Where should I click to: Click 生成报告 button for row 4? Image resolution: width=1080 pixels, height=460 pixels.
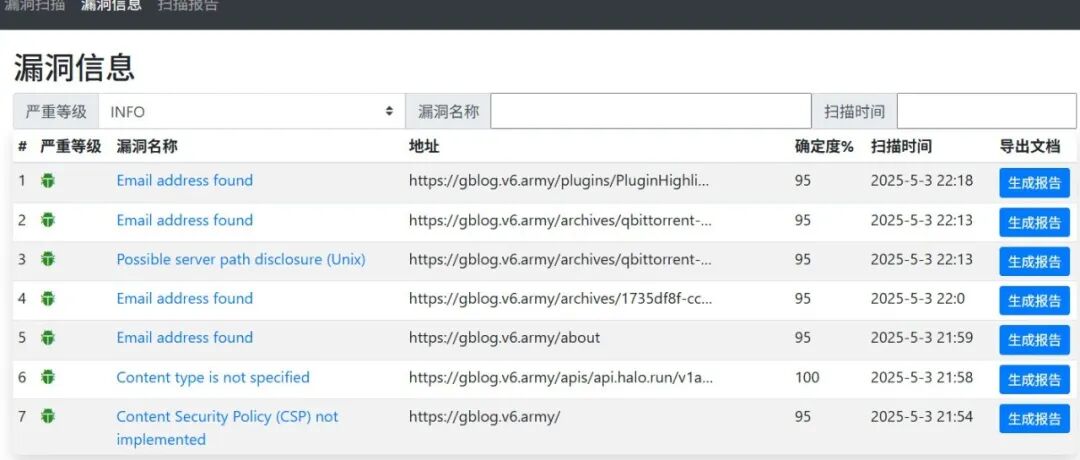(x=1035, y=300)
